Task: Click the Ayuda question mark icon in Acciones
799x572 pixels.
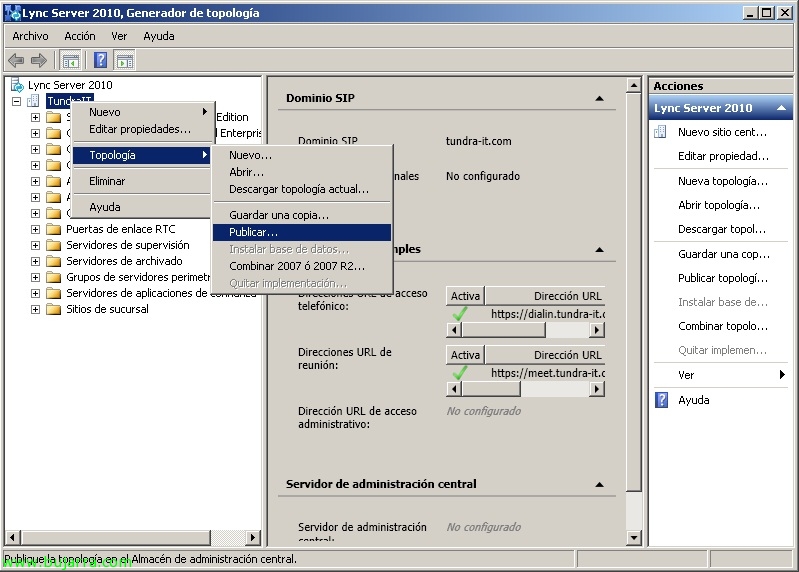Action: pyautogui.click(x=661, y=400)
